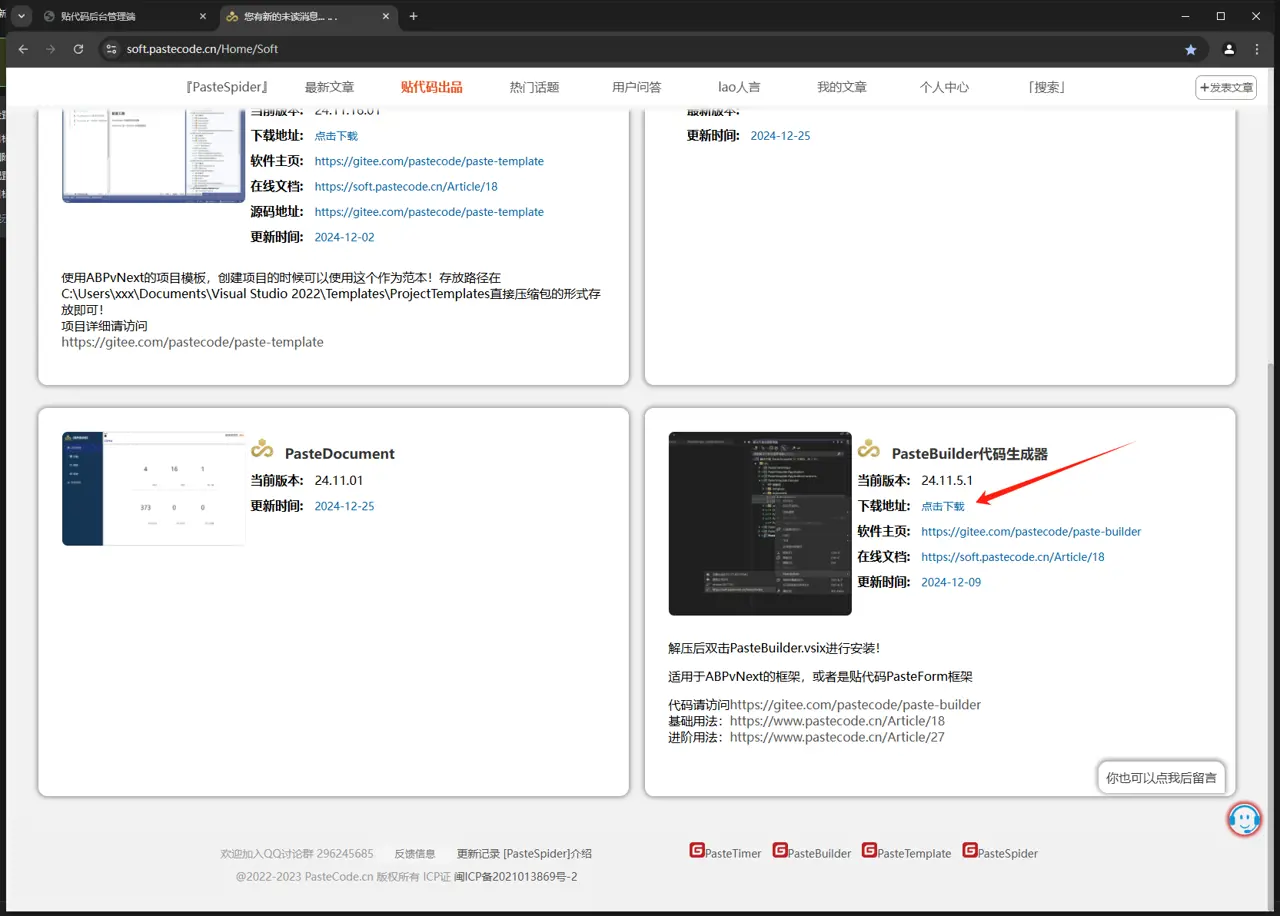
Task: Visit 用户问答 page
Action: [637, 87]
